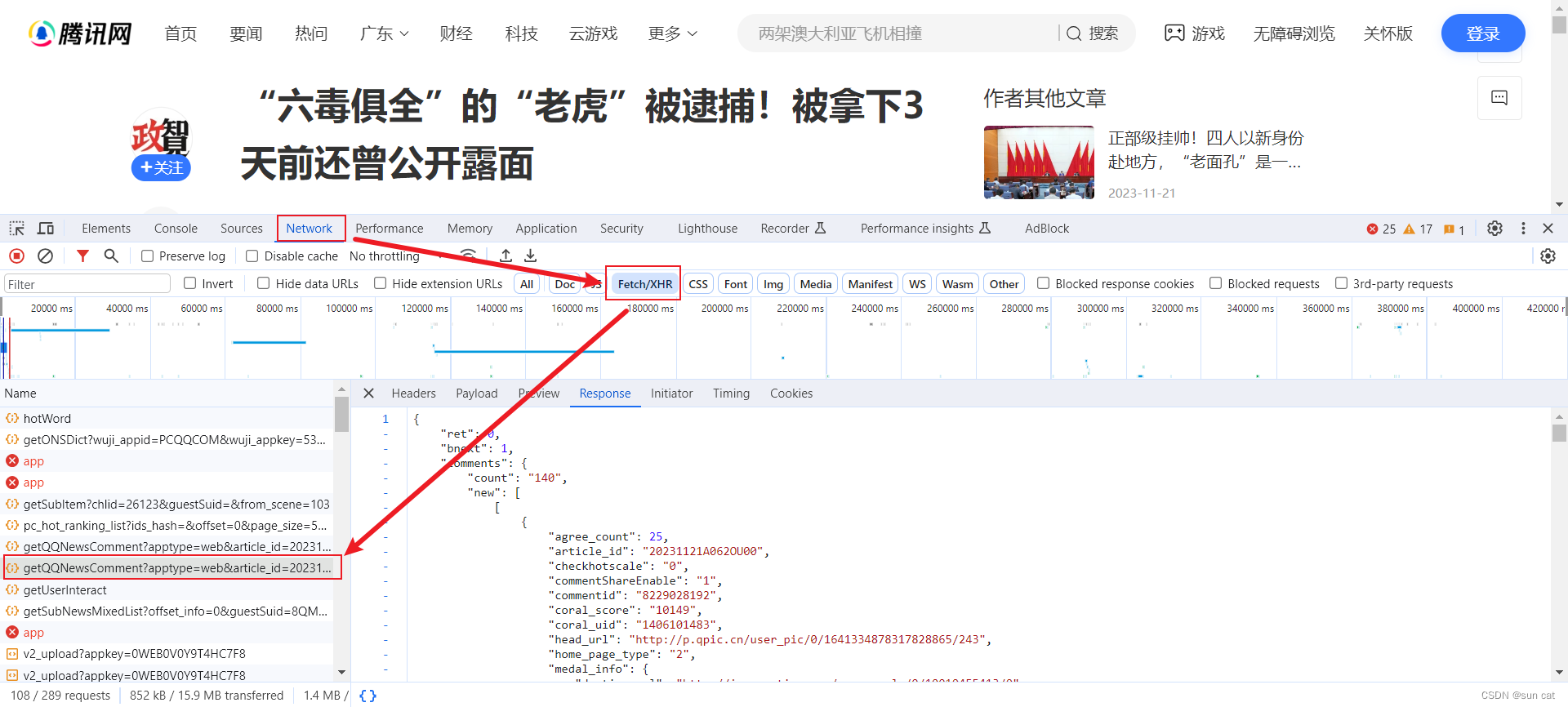
Task: Open network panel settings gear
Action: point(1548,256)
